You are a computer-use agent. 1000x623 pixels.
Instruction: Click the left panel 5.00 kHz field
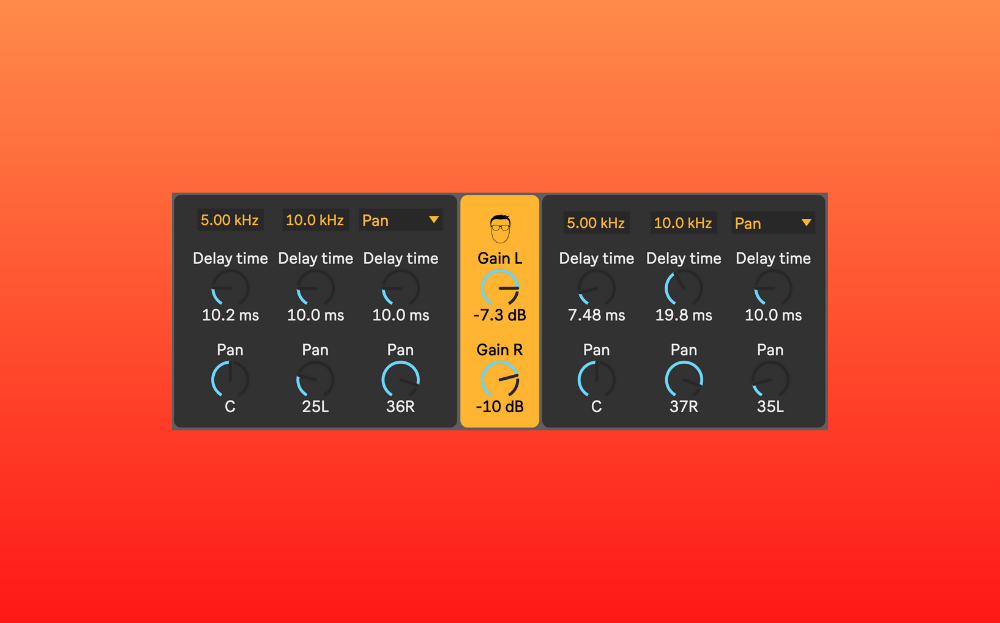[230, 220]
